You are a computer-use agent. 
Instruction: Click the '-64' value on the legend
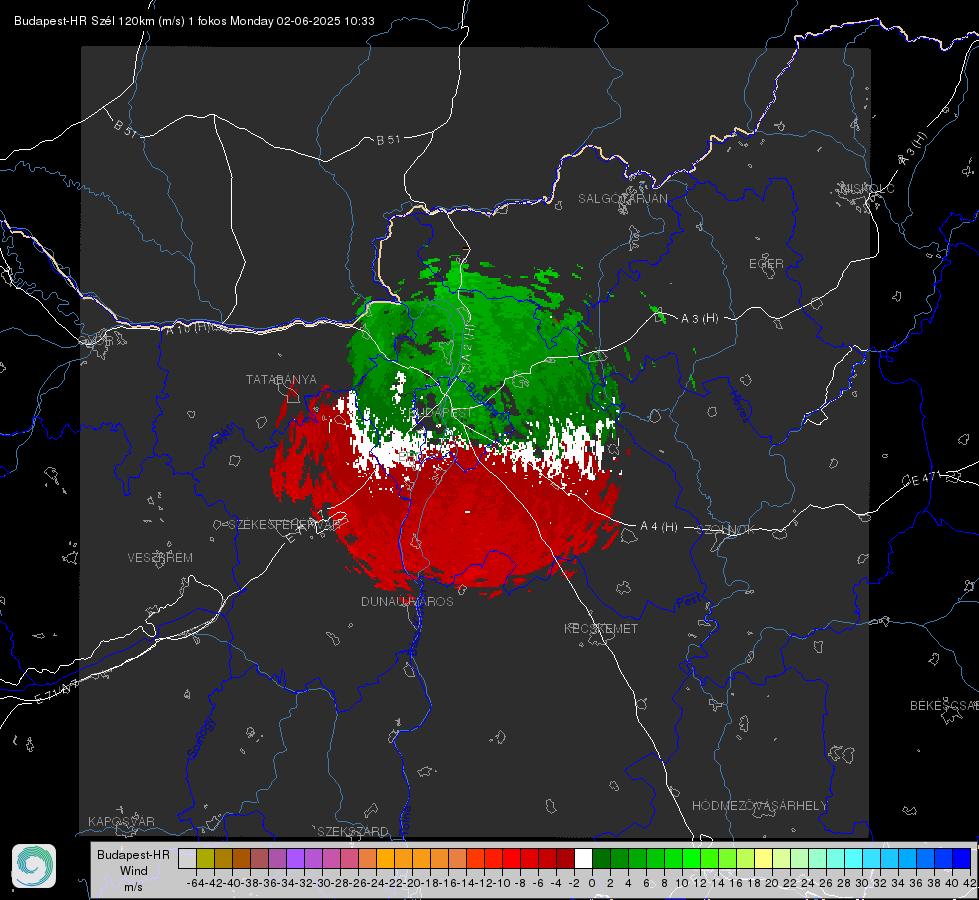click(x=195, y=883)
